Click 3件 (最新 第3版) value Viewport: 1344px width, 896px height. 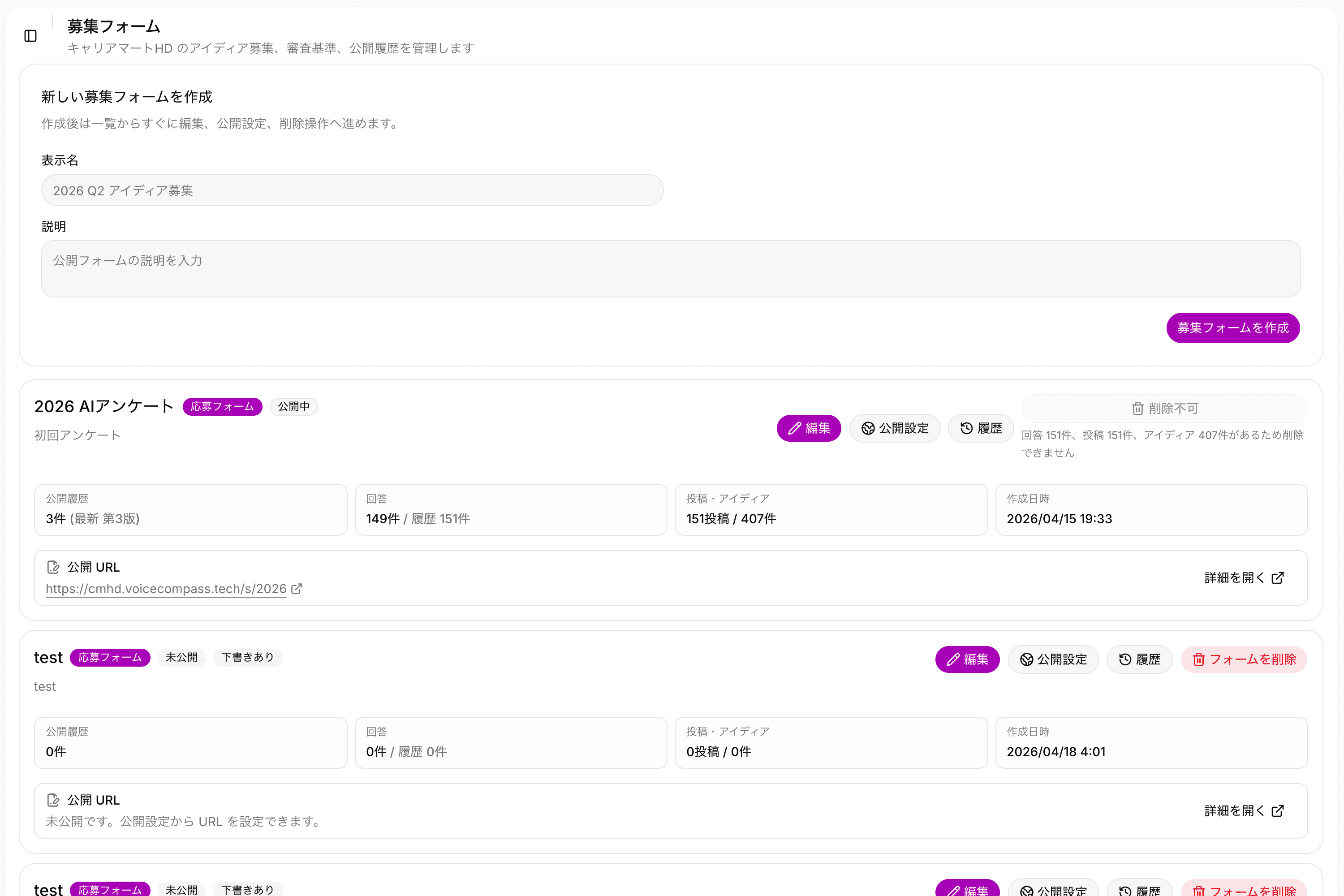pyautogui.click(x=93, y=519)
